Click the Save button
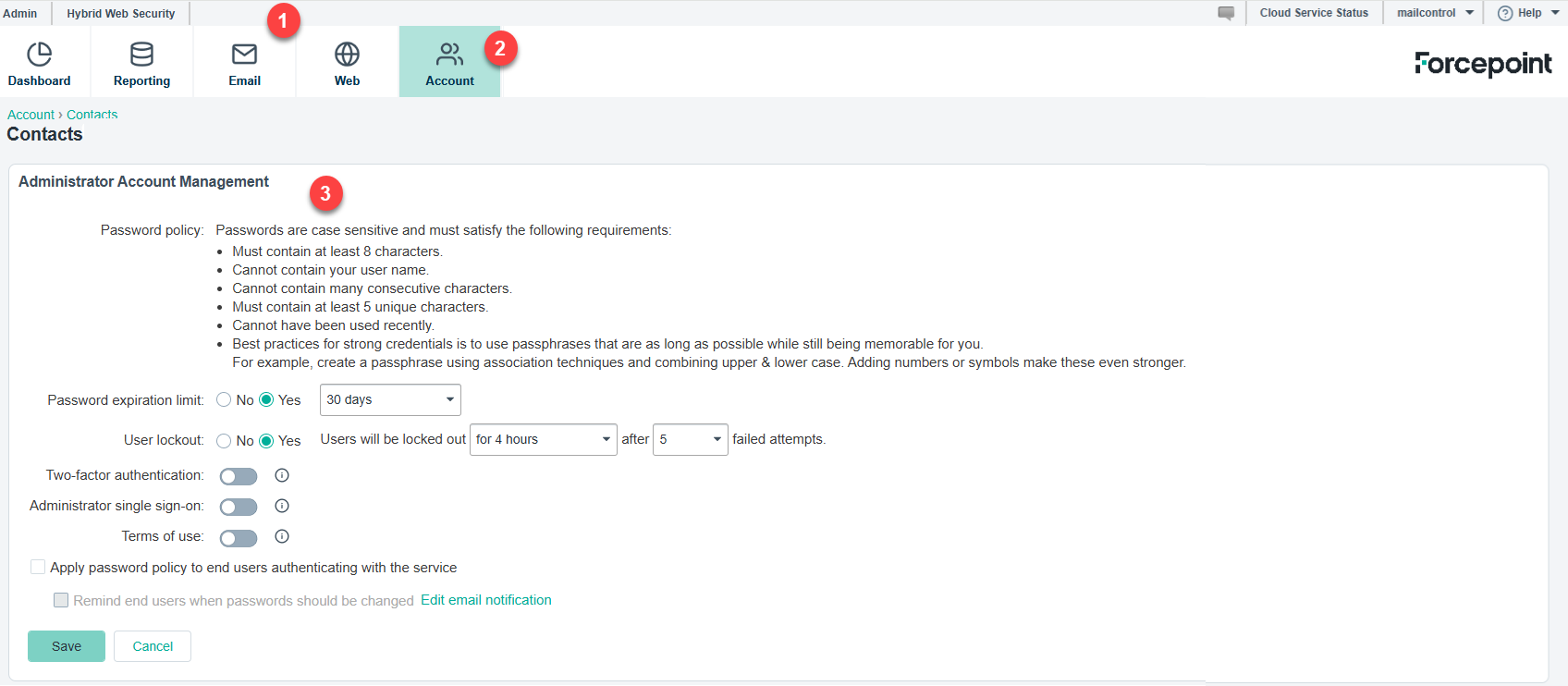Viewport: 1568px width, 686px height. click(x=67, y=646)
